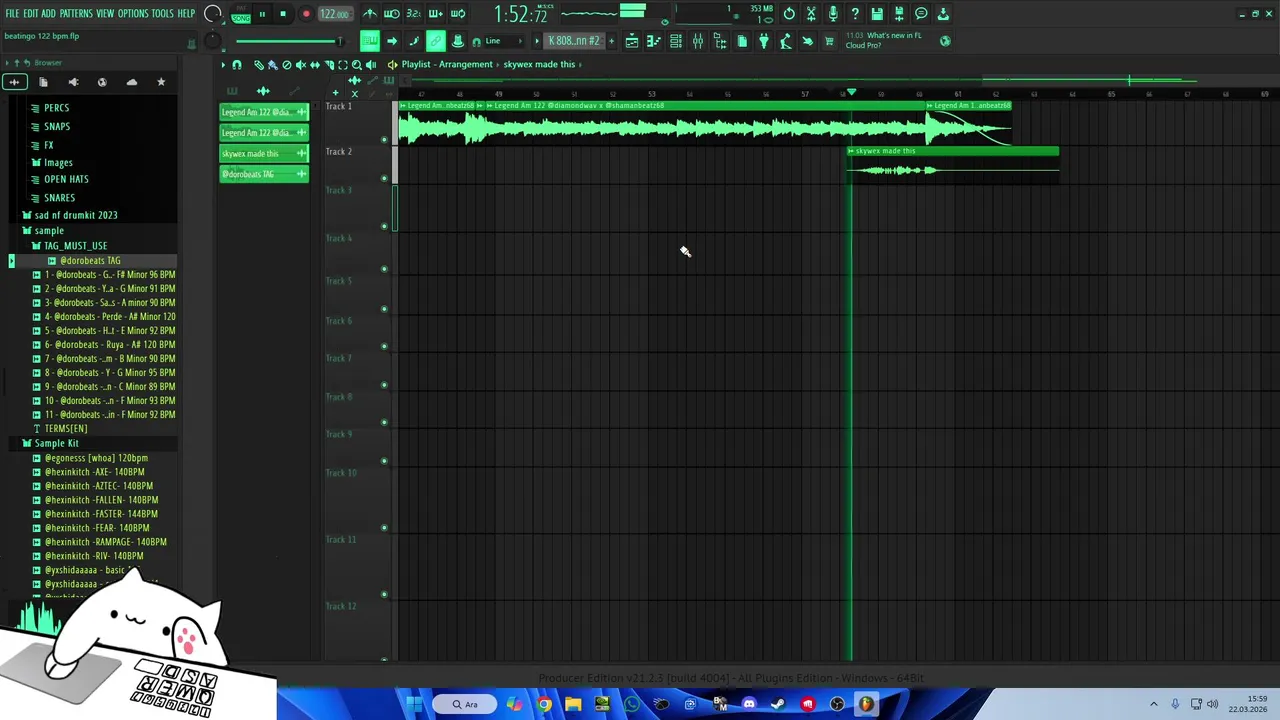
Task: Open the EDIT menu
Action: [30, 14]
